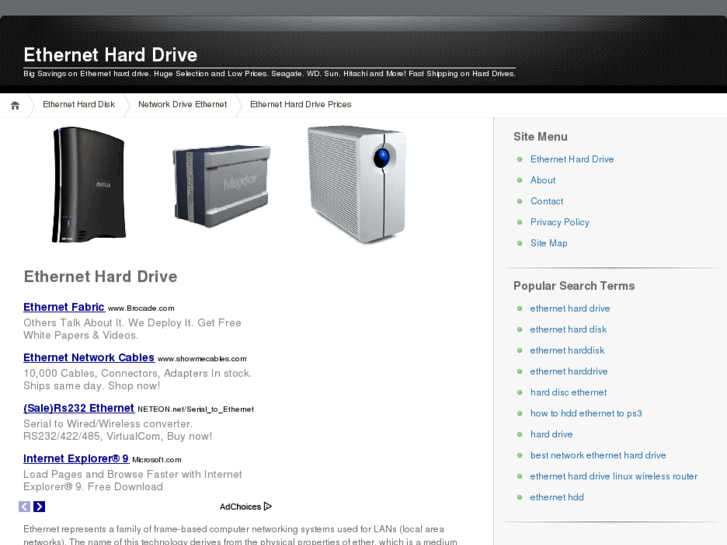The width and height of the screenshot is (727, 545).
Task: Open the (Sale)Rs232 Ethernet ad link
Action: coord(79,408)
